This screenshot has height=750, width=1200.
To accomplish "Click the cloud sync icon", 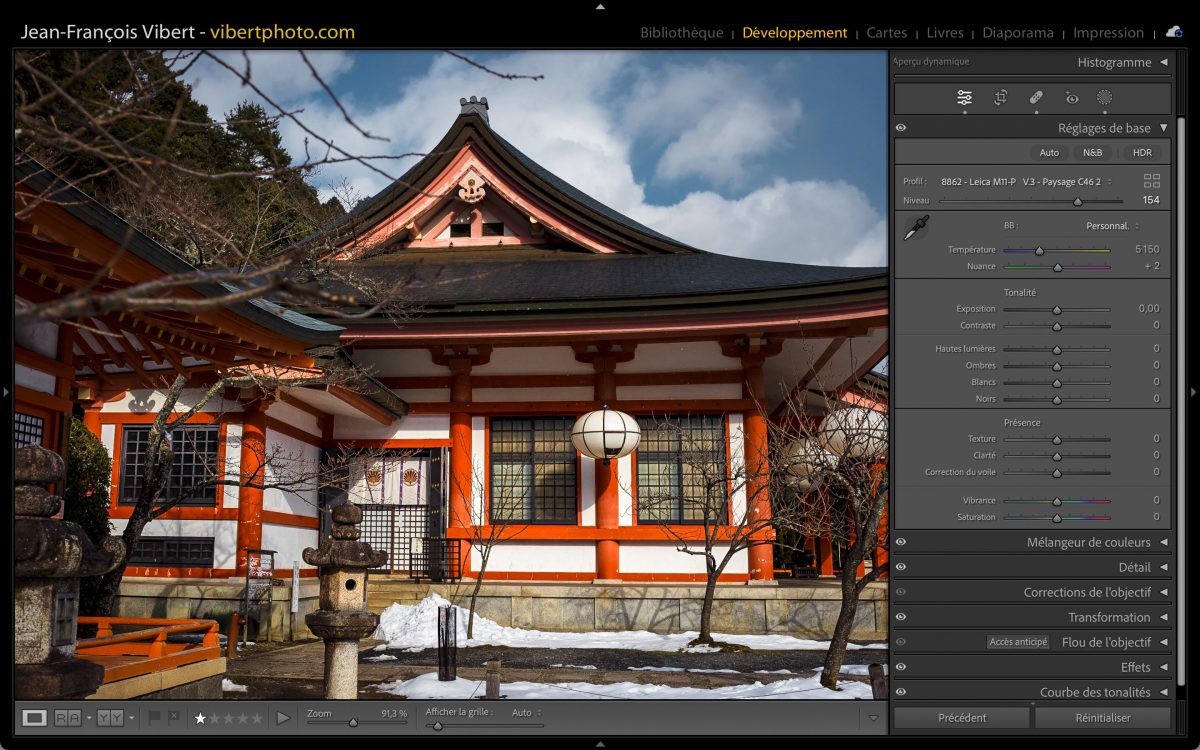I will tap(1174, 32).
